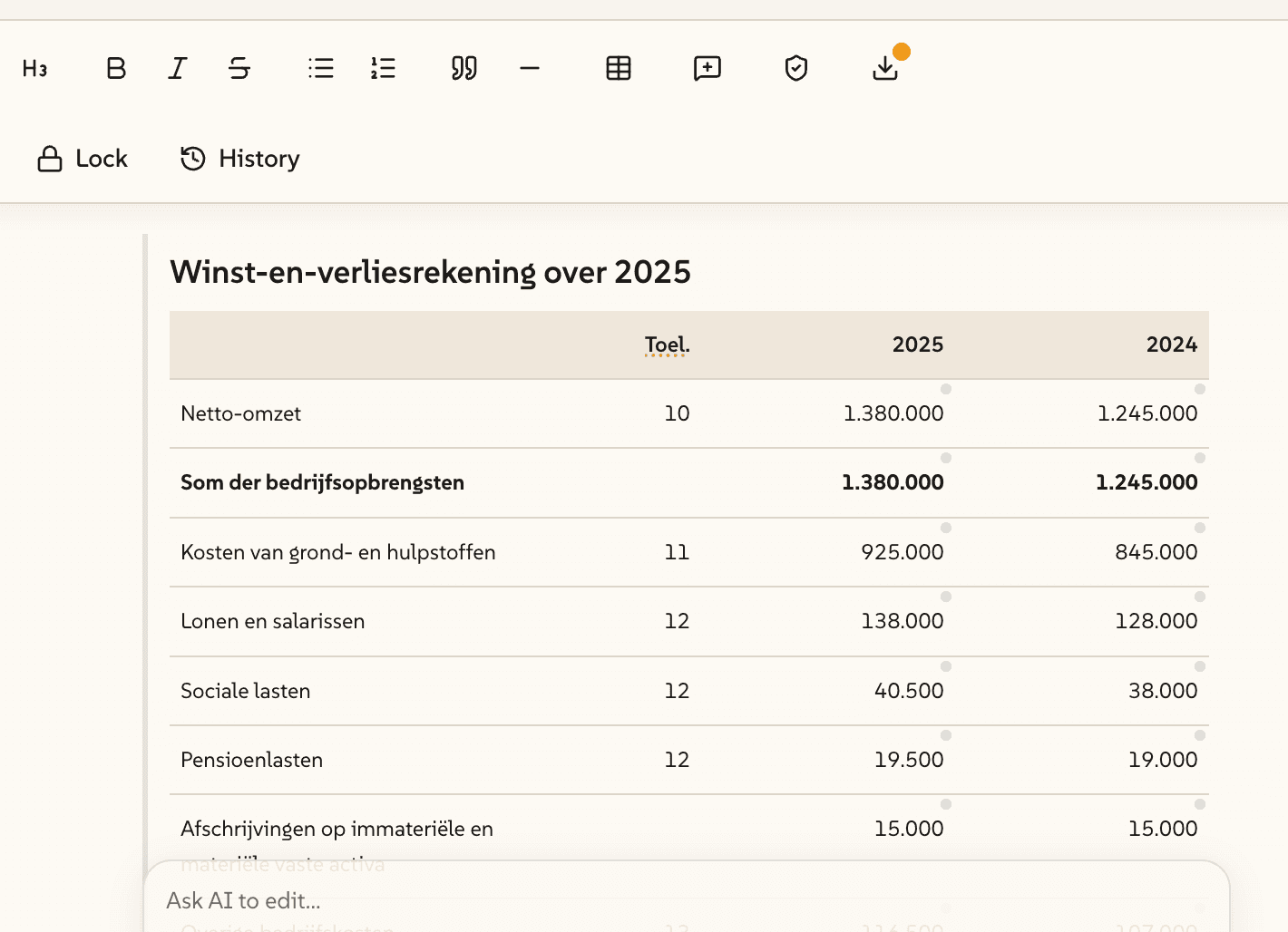Viewport: 1288px width, 932px height.
Task: Select the 2025 column header
Action: pos(917,345)
